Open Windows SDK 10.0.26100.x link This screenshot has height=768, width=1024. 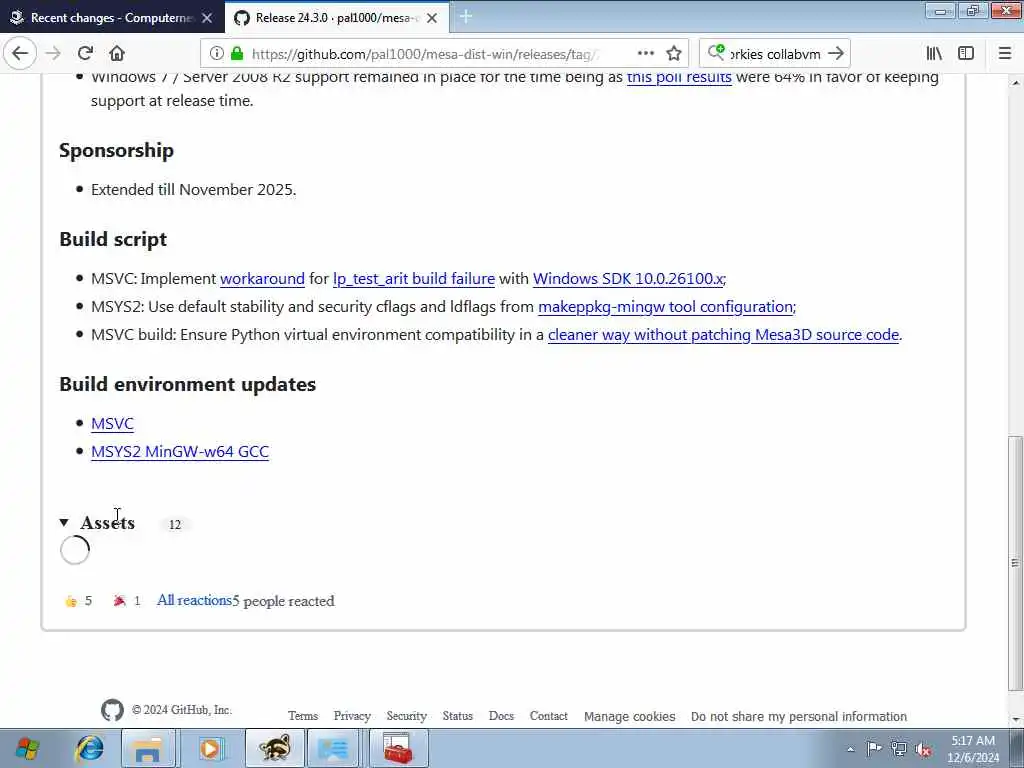[x=628, y=279]
